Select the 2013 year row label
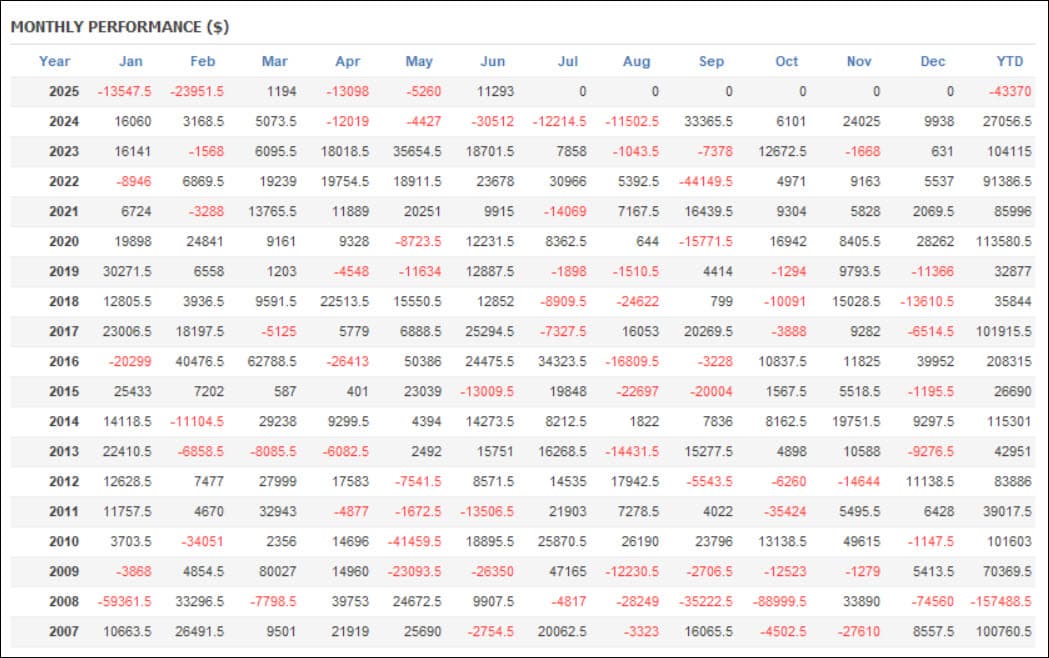Viewport: 1049px width, 658px height. [64, 451]
